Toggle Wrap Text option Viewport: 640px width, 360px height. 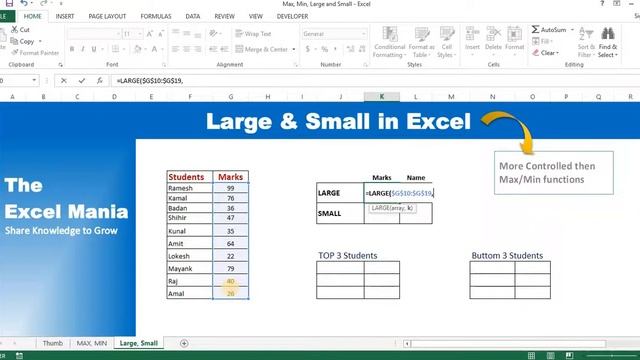(x=253, y=33)
